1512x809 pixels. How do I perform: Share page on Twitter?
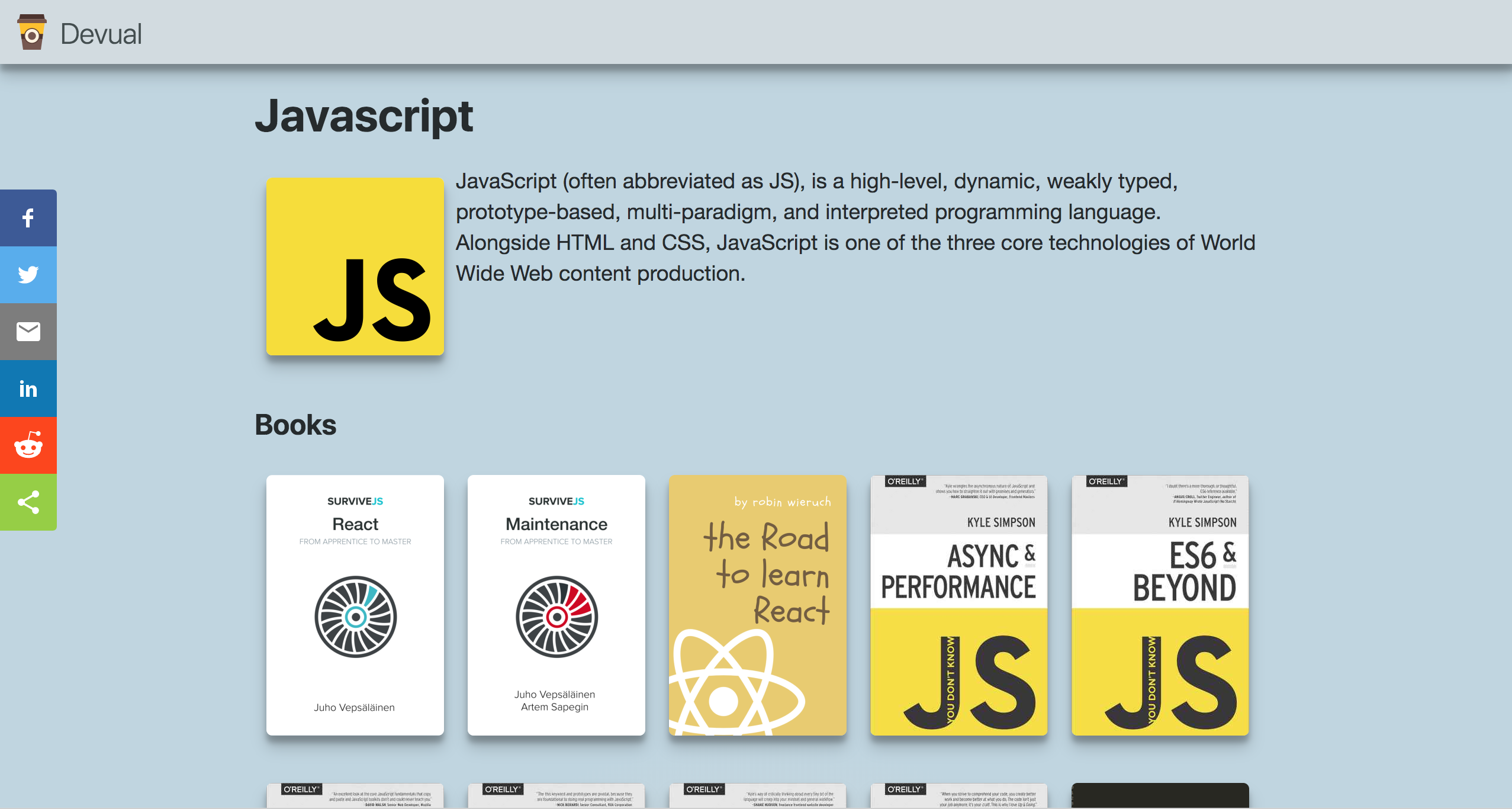coord(28,275)
